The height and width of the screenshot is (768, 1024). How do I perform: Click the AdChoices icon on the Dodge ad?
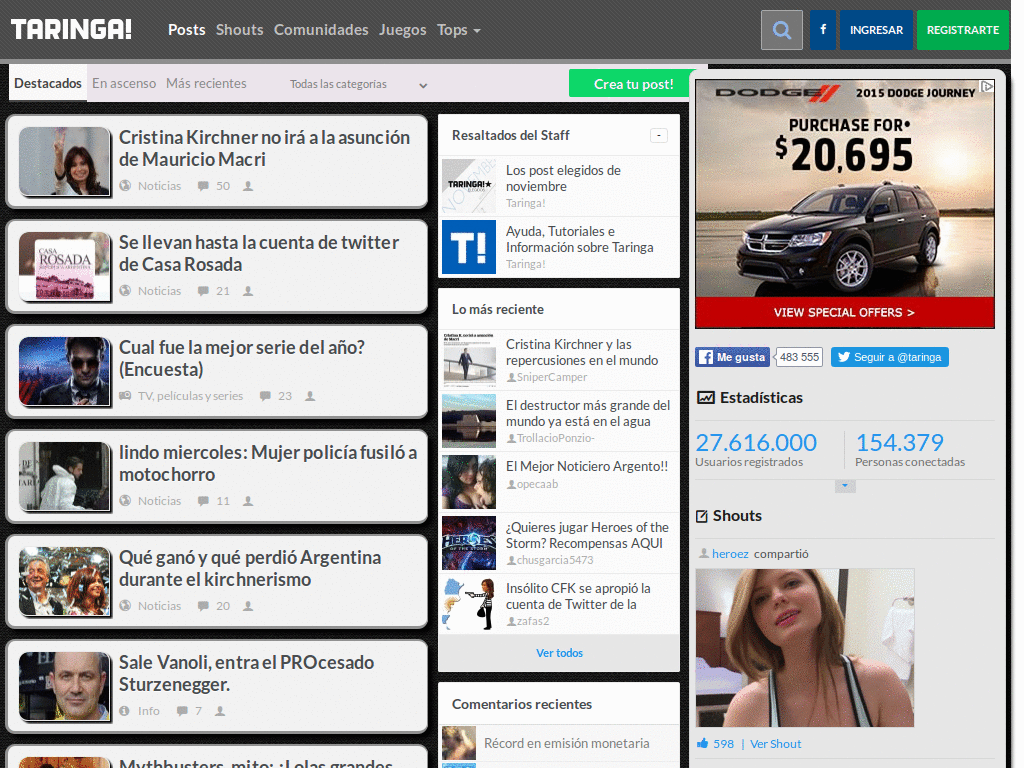point(987,86)
